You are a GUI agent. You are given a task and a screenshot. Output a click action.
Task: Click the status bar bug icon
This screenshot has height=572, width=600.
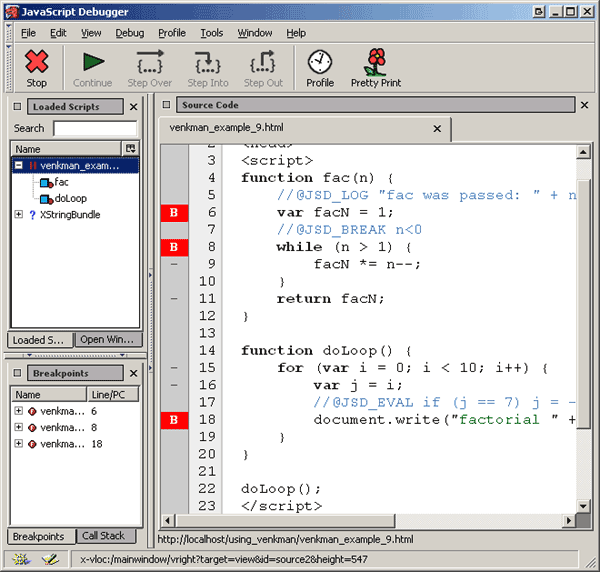coord(21,559)
